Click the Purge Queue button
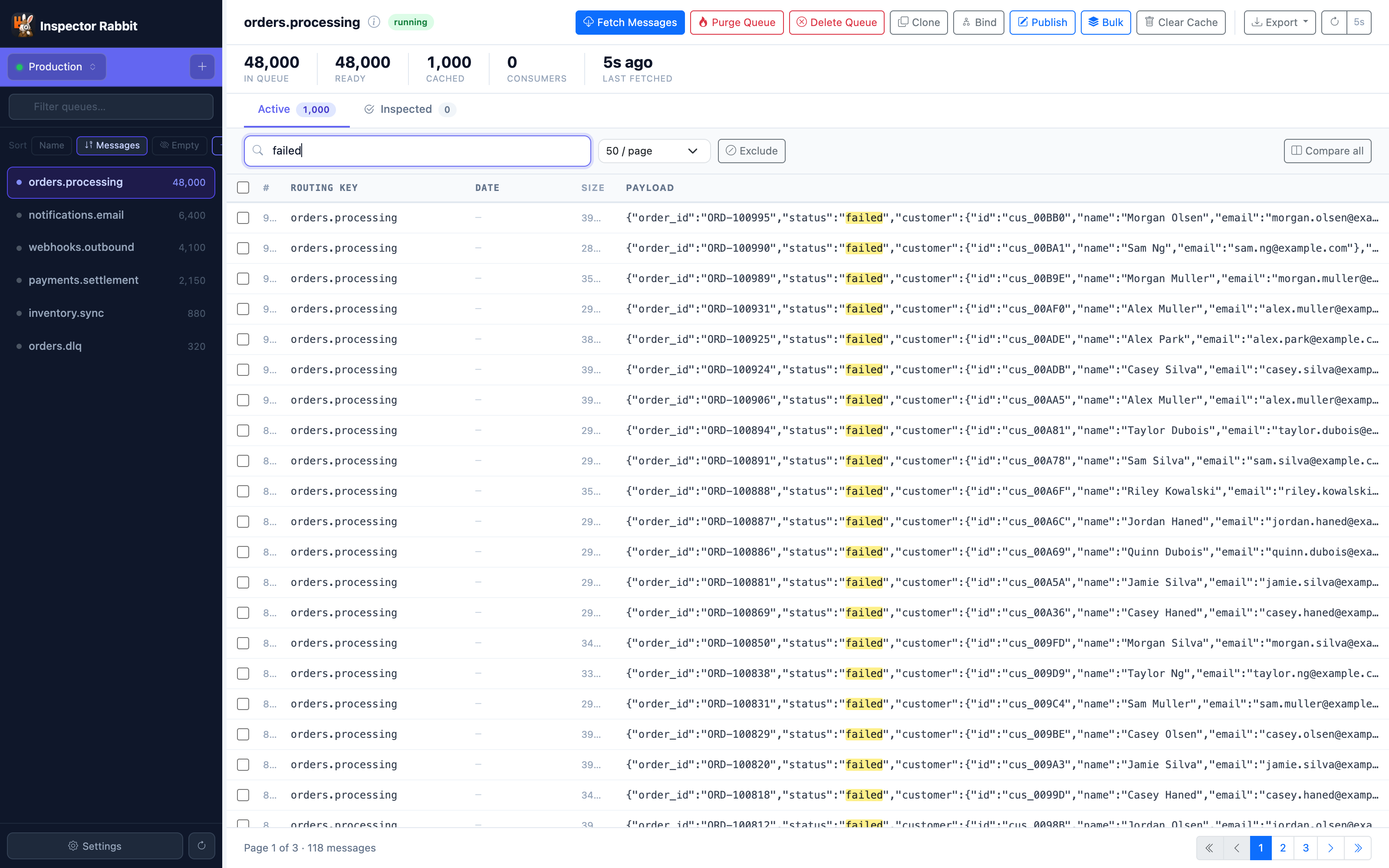Viewport: 1389px width, 868px height. (737, 23)
